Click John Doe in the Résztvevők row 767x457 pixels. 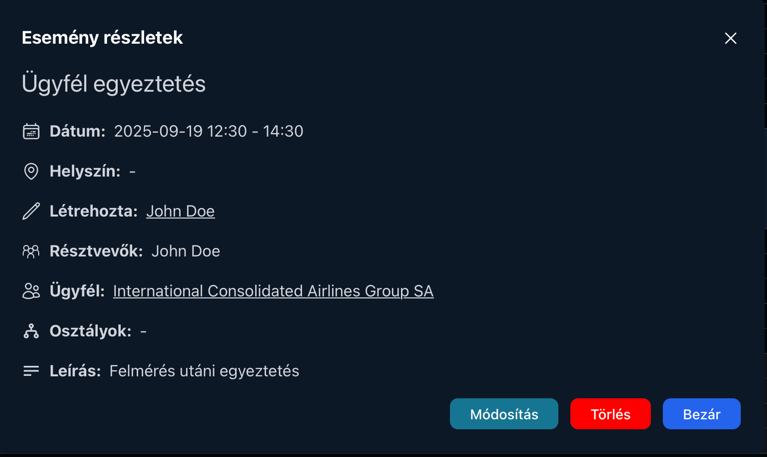(185, 251)
